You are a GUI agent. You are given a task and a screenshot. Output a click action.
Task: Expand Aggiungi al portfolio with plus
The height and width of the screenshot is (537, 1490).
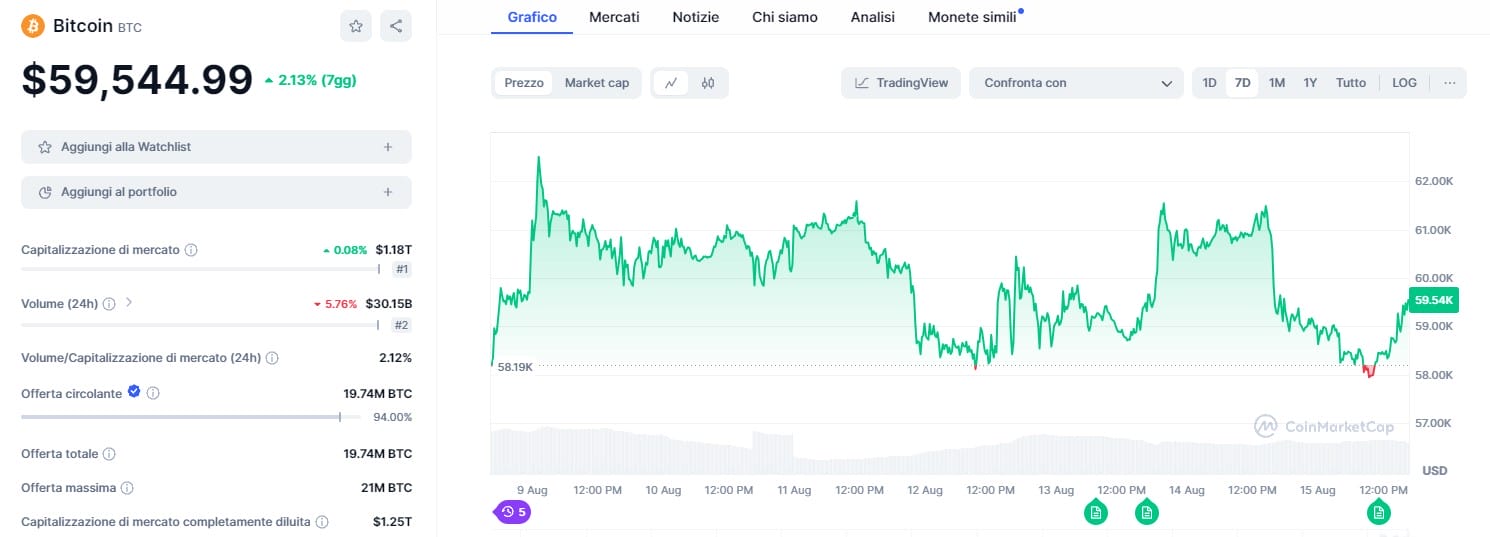tap(388, 192)
